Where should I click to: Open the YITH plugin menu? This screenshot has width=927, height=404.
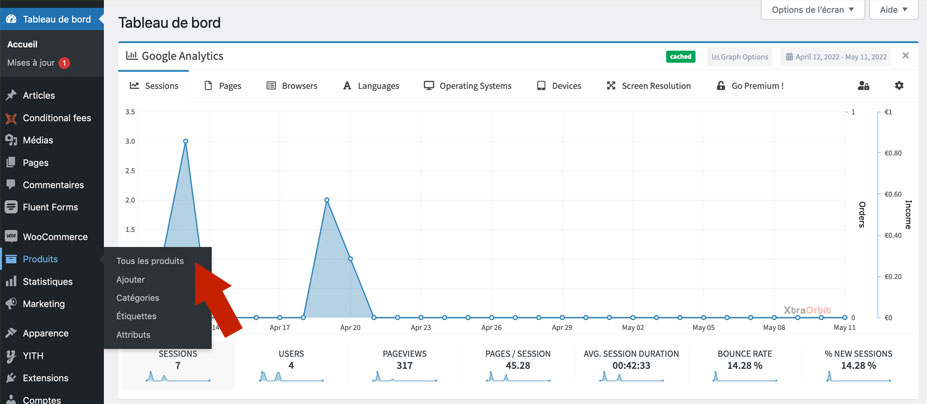[x=33, y=355]
